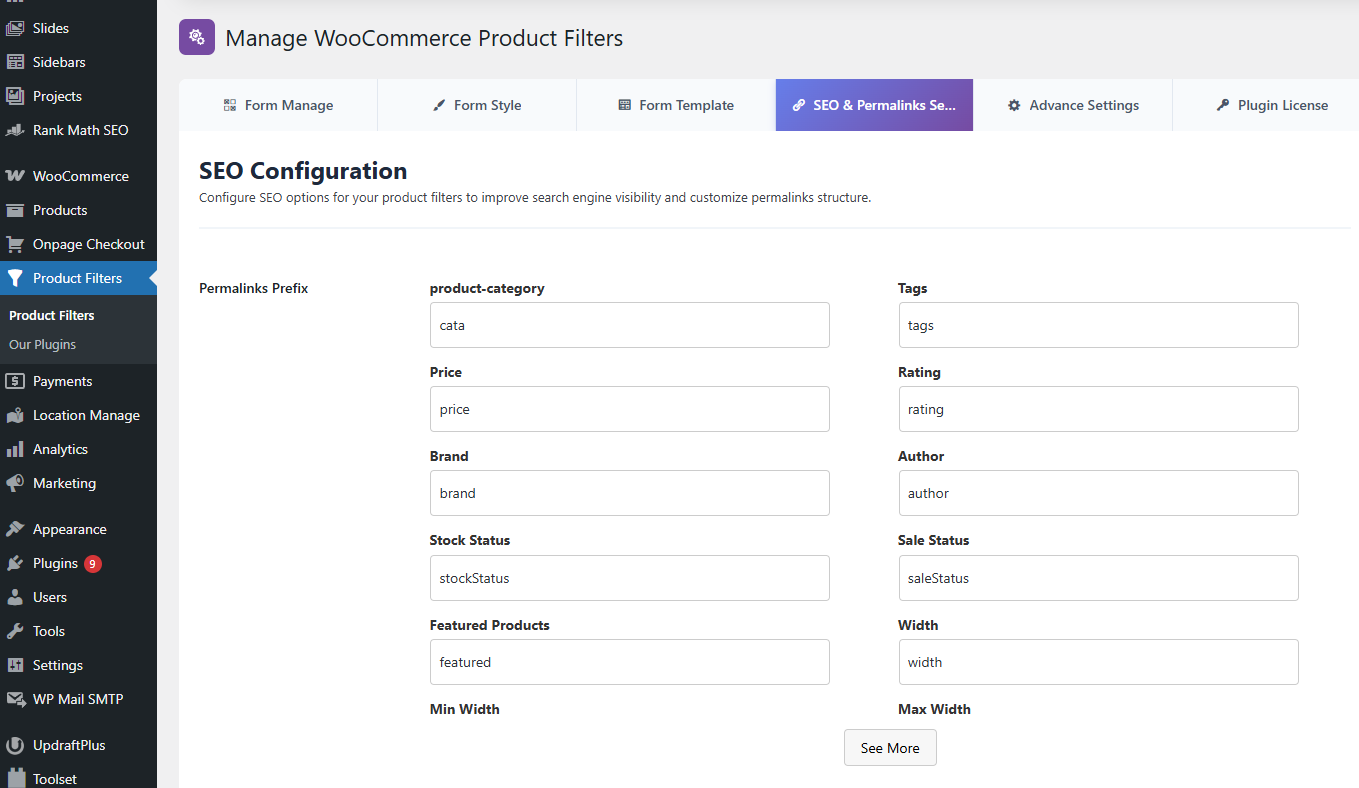This screenshot has height=788, width=1359.
Task: Click the Sale Status input field
Action: point(1098,578)
